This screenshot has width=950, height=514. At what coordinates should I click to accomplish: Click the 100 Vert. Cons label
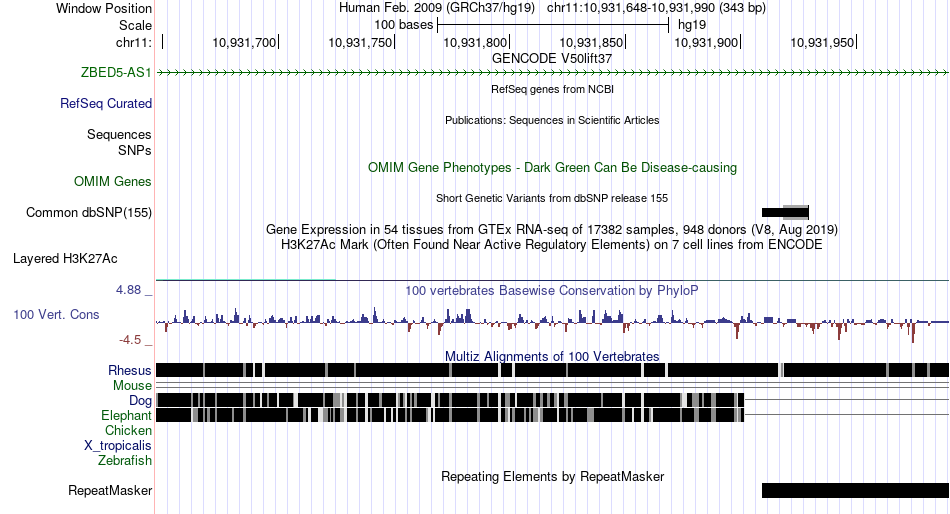click(56, 315)
